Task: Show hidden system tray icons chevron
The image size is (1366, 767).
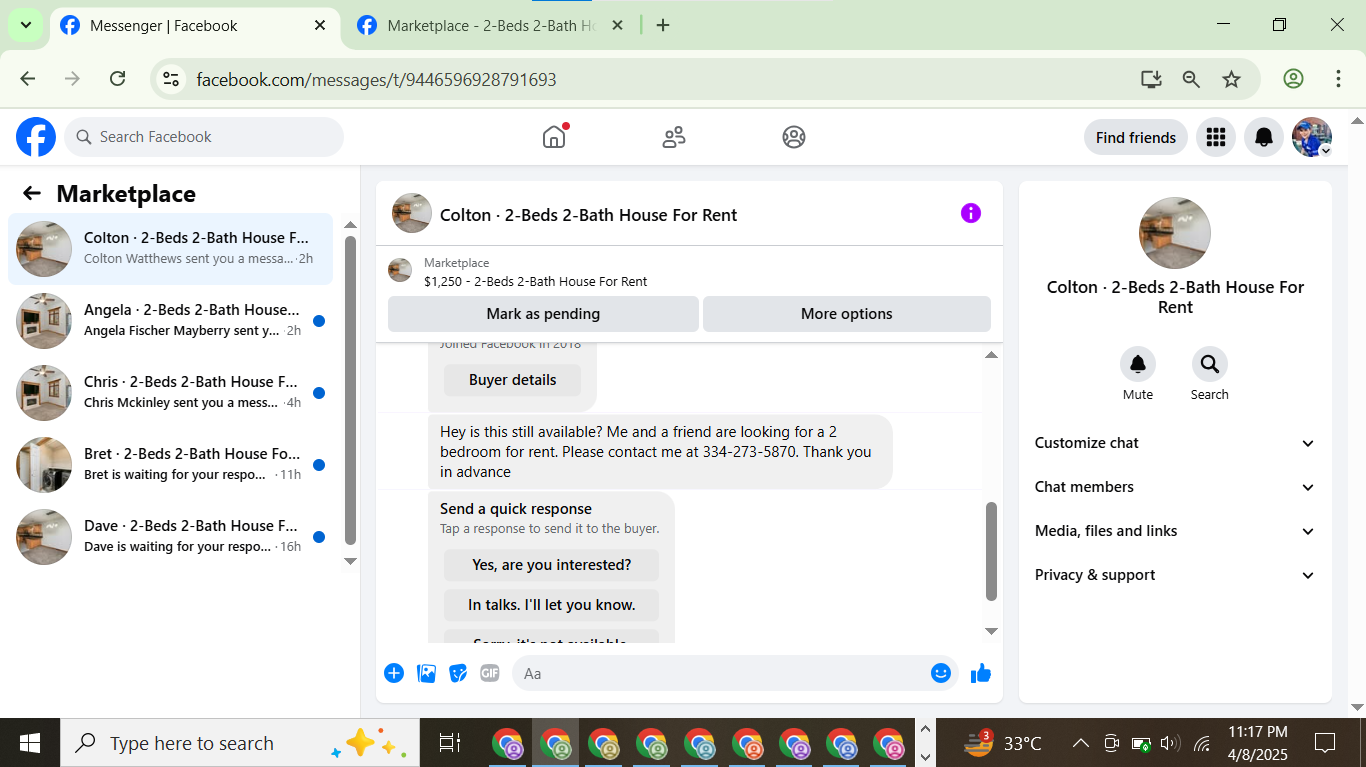Action: tap(1080, 743)
